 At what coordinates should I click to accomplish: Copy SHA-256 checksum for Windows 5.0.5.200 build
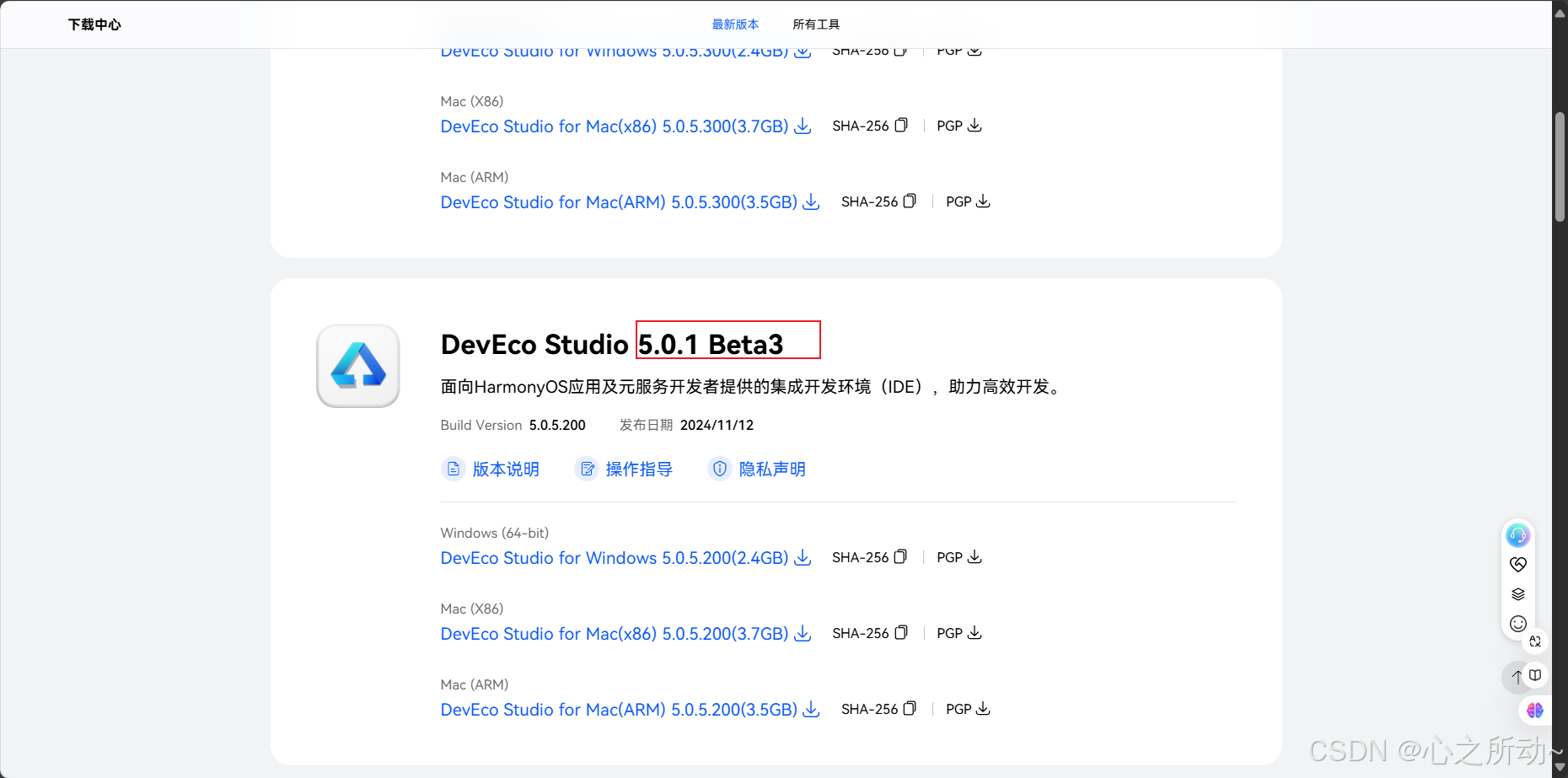coord(900,557)
